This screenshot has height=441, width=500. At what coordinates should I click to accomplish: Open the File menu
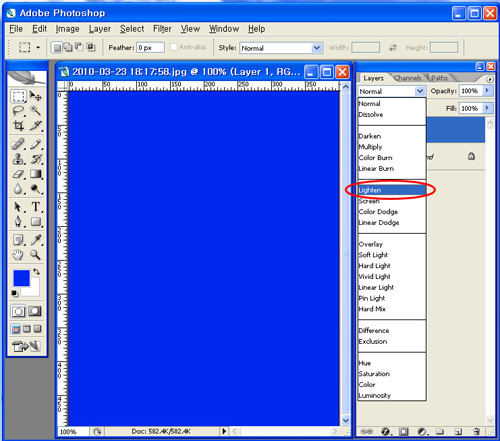pyautogui.click(x=16, y=29)
